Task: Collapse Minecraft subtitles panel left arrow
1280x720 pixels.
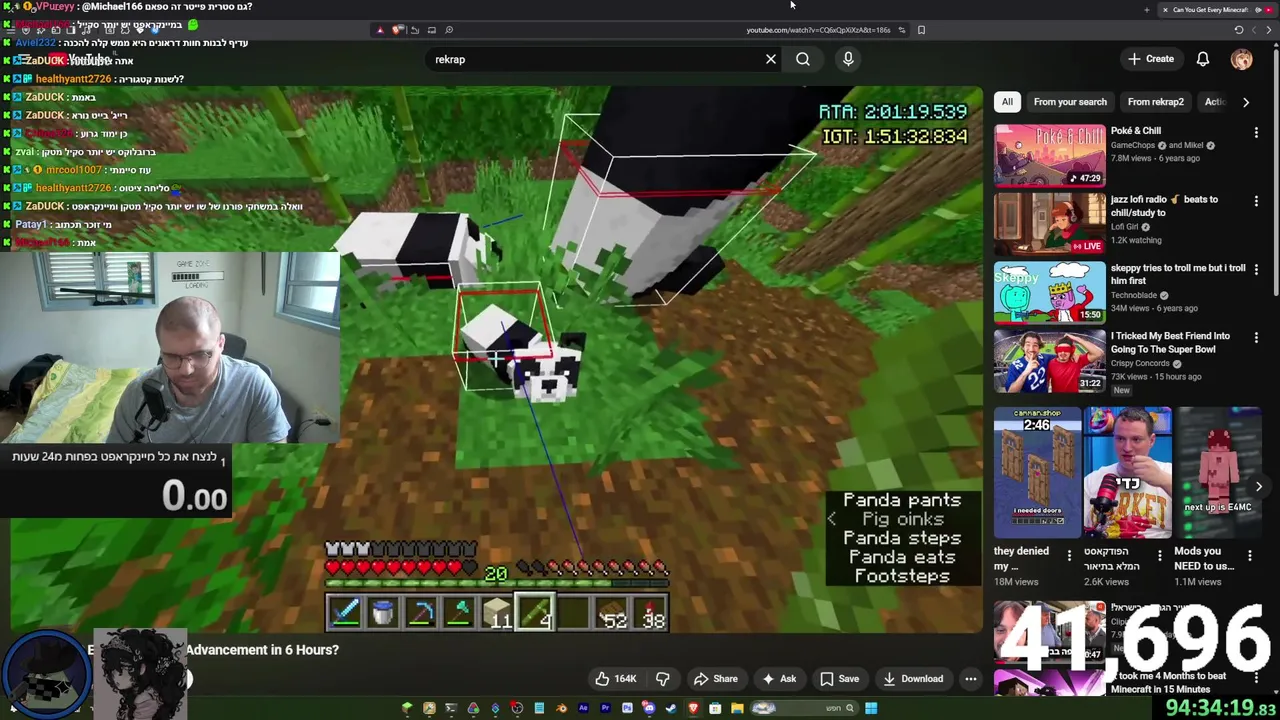Action: [x=831, y=518]
